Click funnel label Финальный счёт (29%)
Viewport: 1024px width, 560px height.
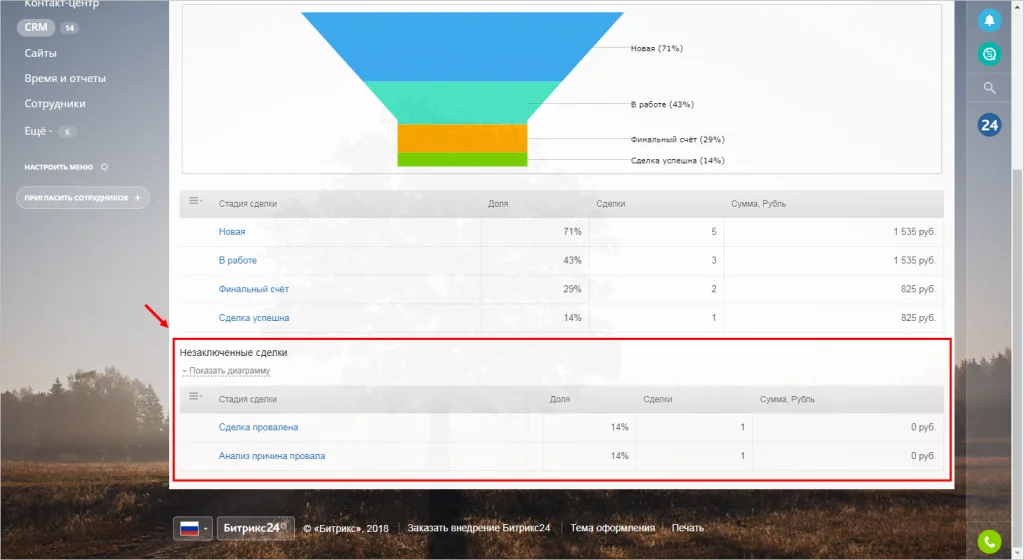click(677, 140)
